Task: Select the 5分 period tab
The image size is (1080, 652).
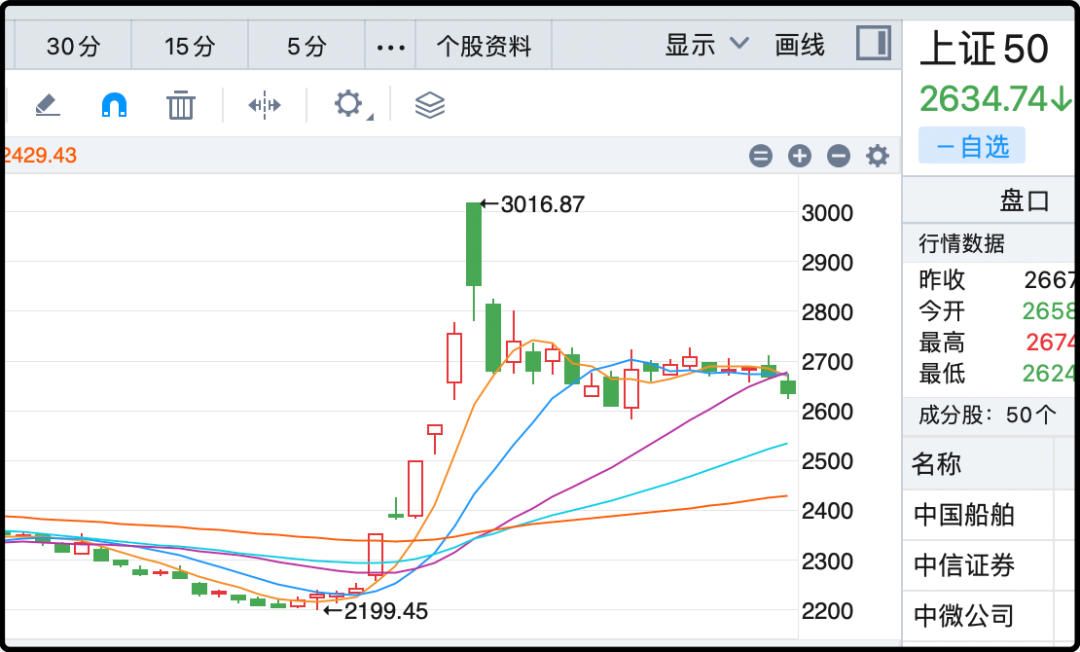Action: click(x=306, y=46)
